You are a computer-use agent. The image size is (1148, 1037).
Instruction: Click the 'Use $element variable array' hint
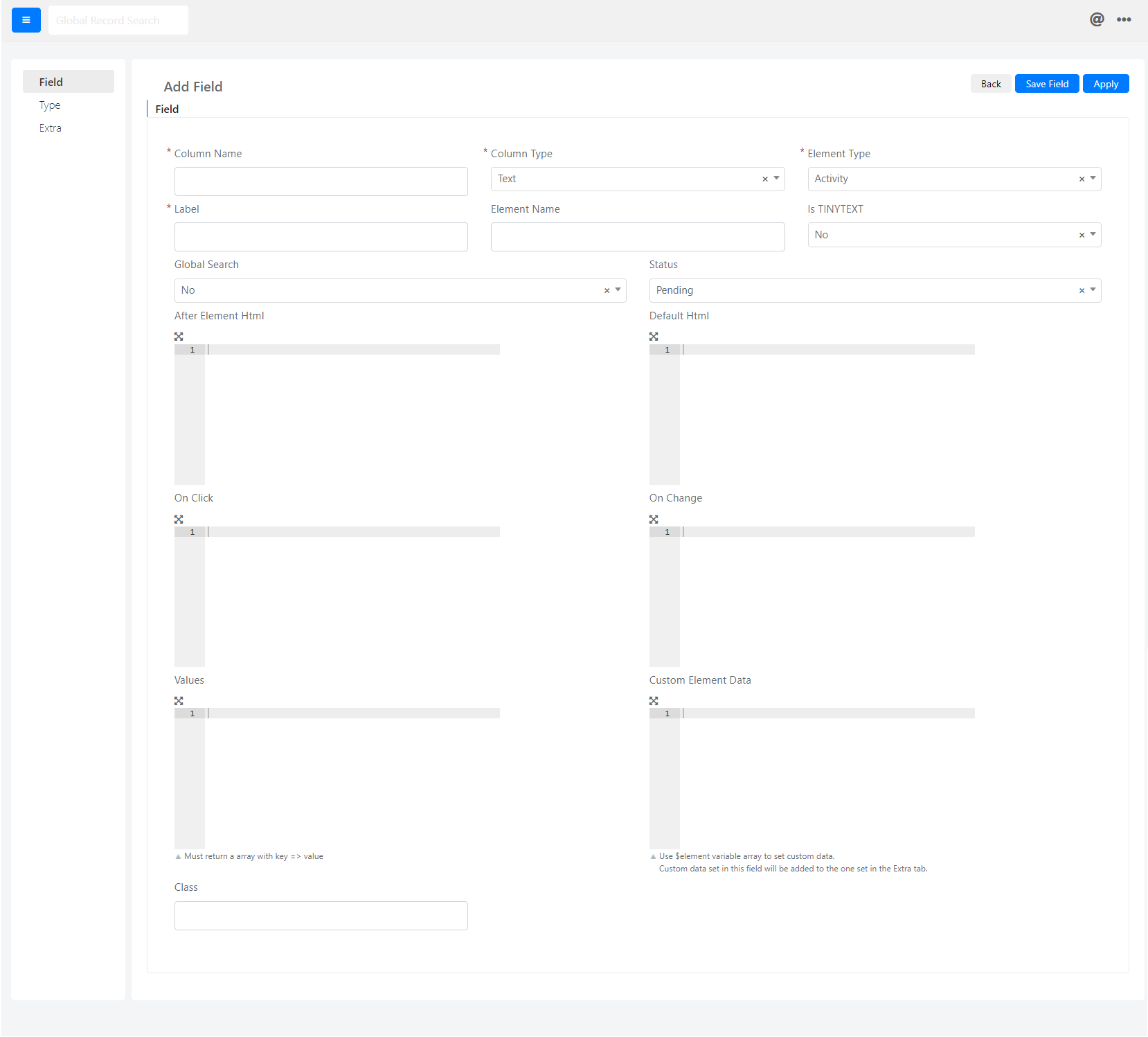tap(746, 856)
